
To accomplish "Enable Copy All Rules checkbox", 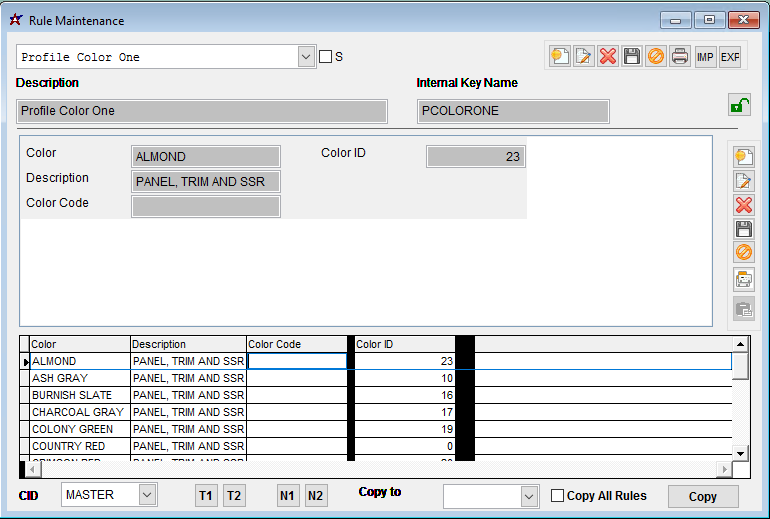I will pyautogui.click(x=558, y=496).
